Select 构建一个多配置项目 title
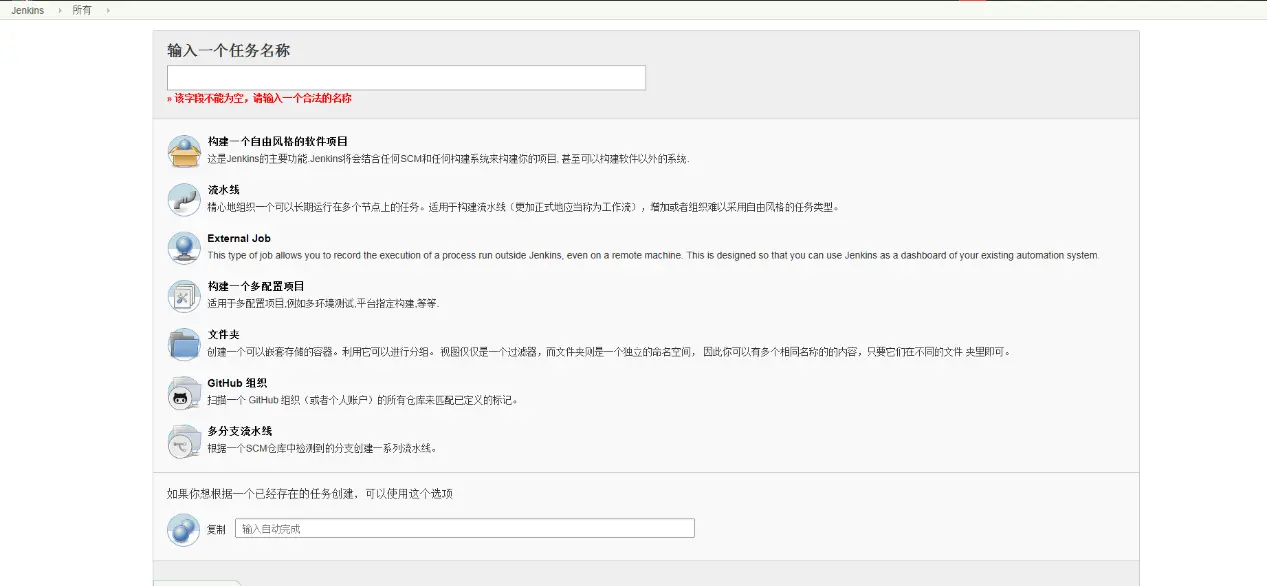 pos(256,286)
